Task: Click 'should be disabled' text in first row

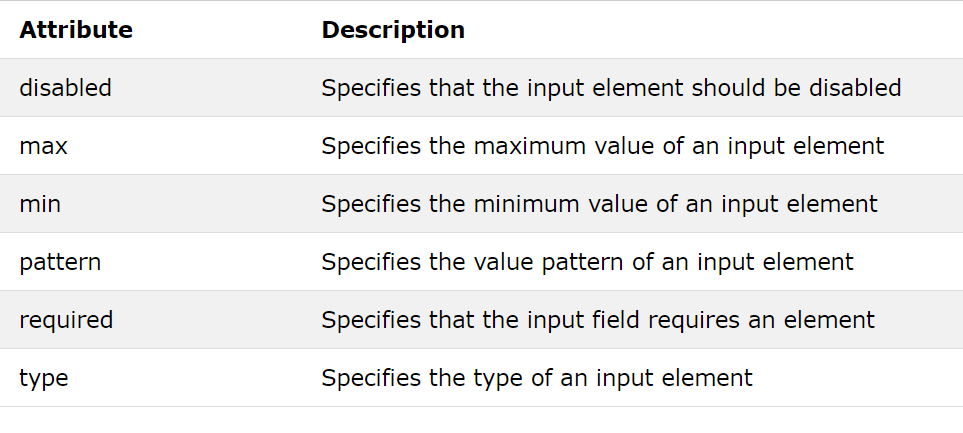Action: pos(796,87)
